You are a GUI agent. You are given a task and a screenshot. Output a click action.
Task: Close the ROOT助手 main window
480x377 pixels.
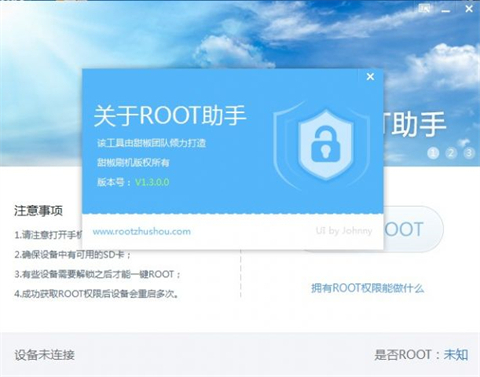click(469, 9)
